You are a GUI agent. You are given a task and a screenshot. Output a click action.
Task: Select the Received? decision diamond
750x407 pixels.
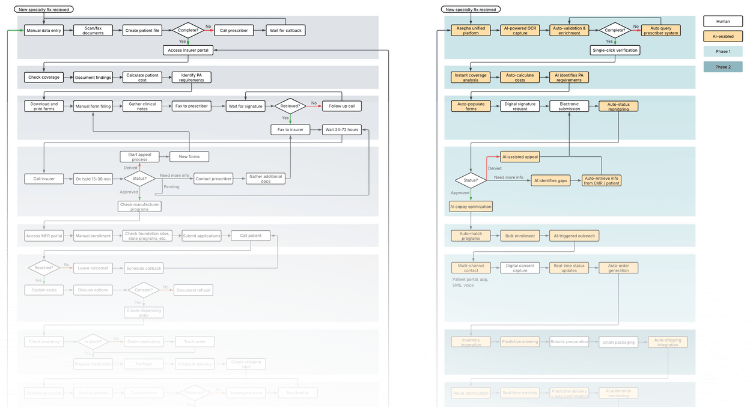(x=290, y=105)
